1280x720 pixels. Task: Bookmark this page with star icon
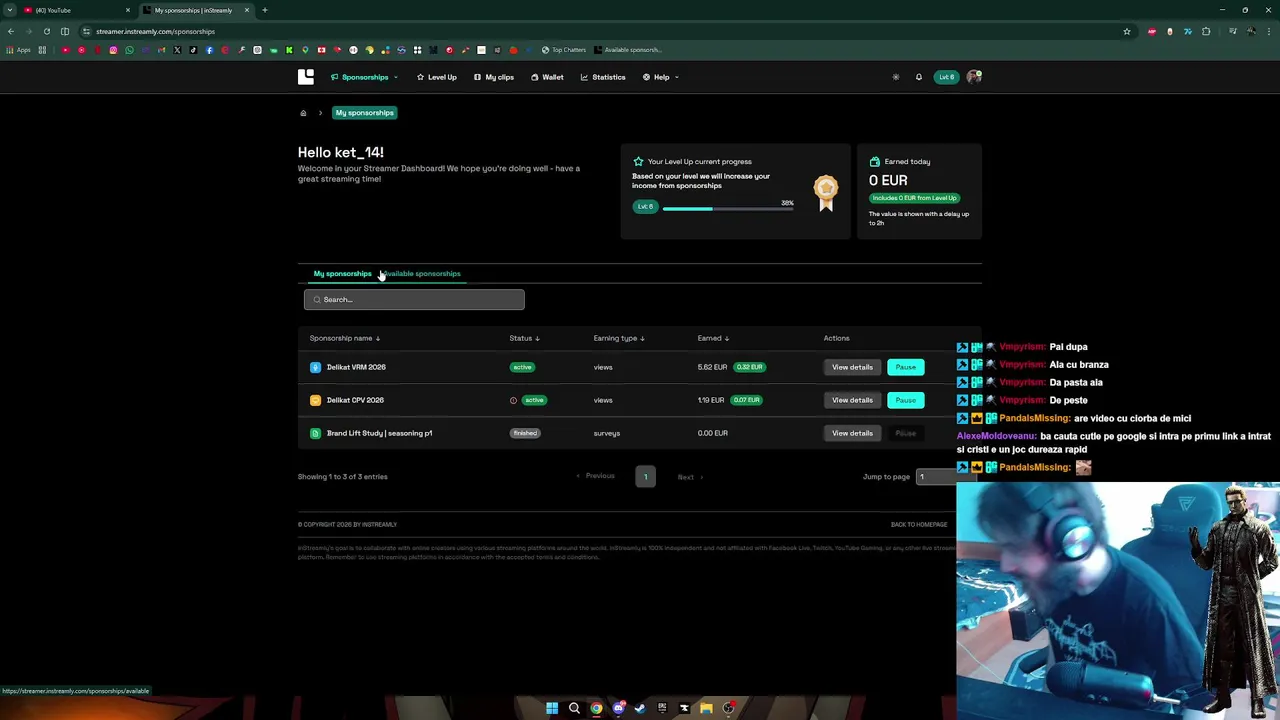(1126, 31)
